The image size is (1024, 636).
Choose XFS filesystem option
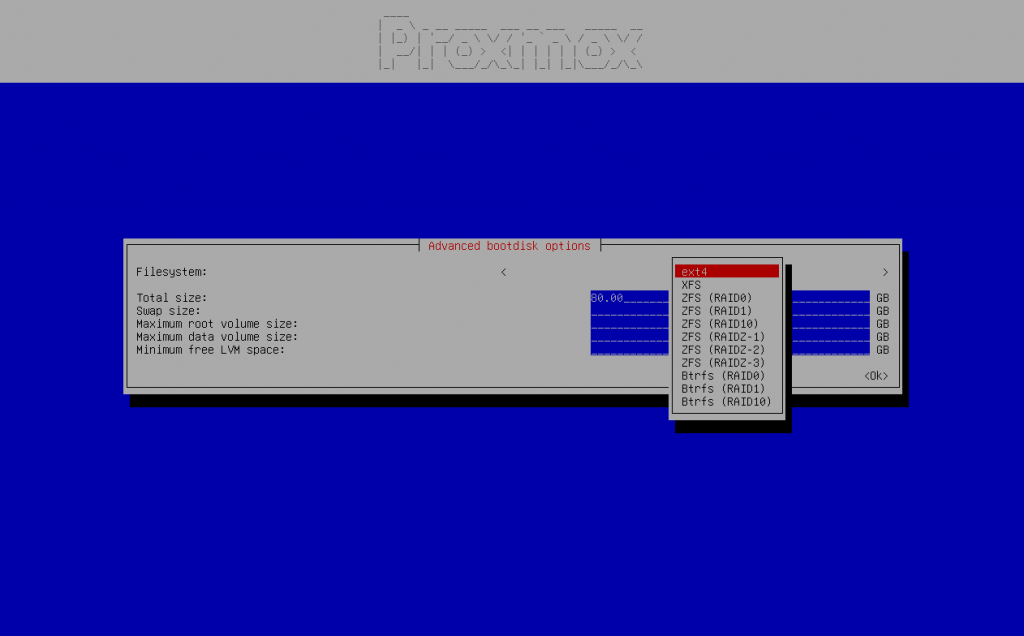point(690,285)
